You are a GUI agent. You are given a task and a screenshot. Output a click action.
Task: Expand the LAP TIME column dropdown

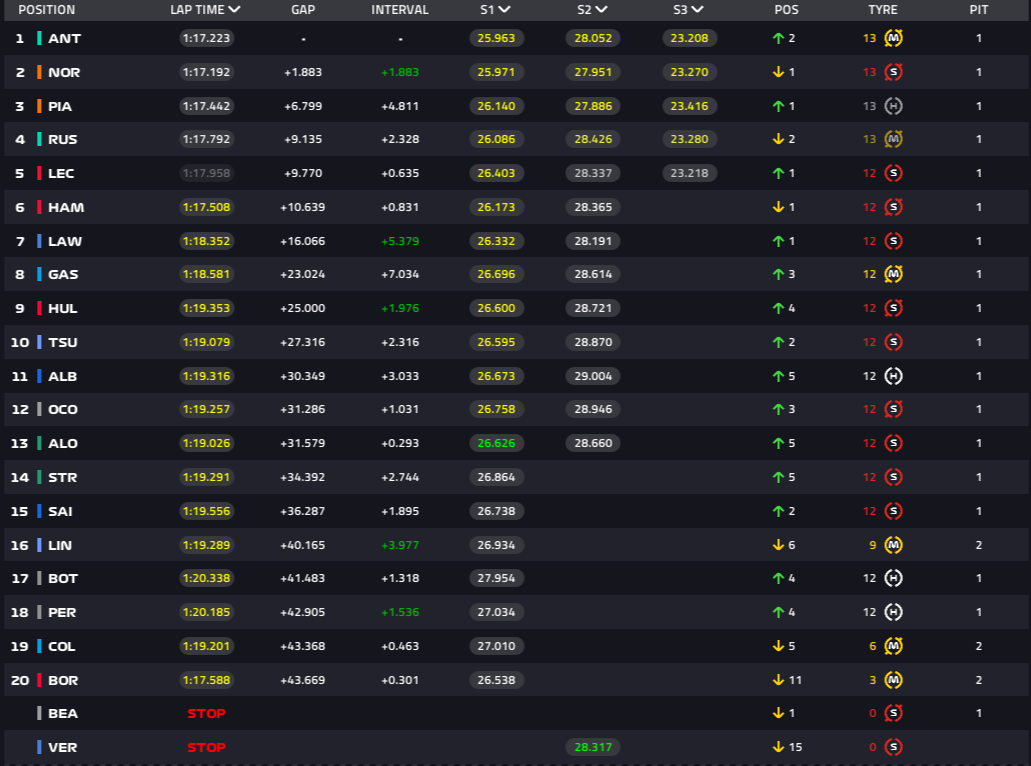(x=234, y=9)
